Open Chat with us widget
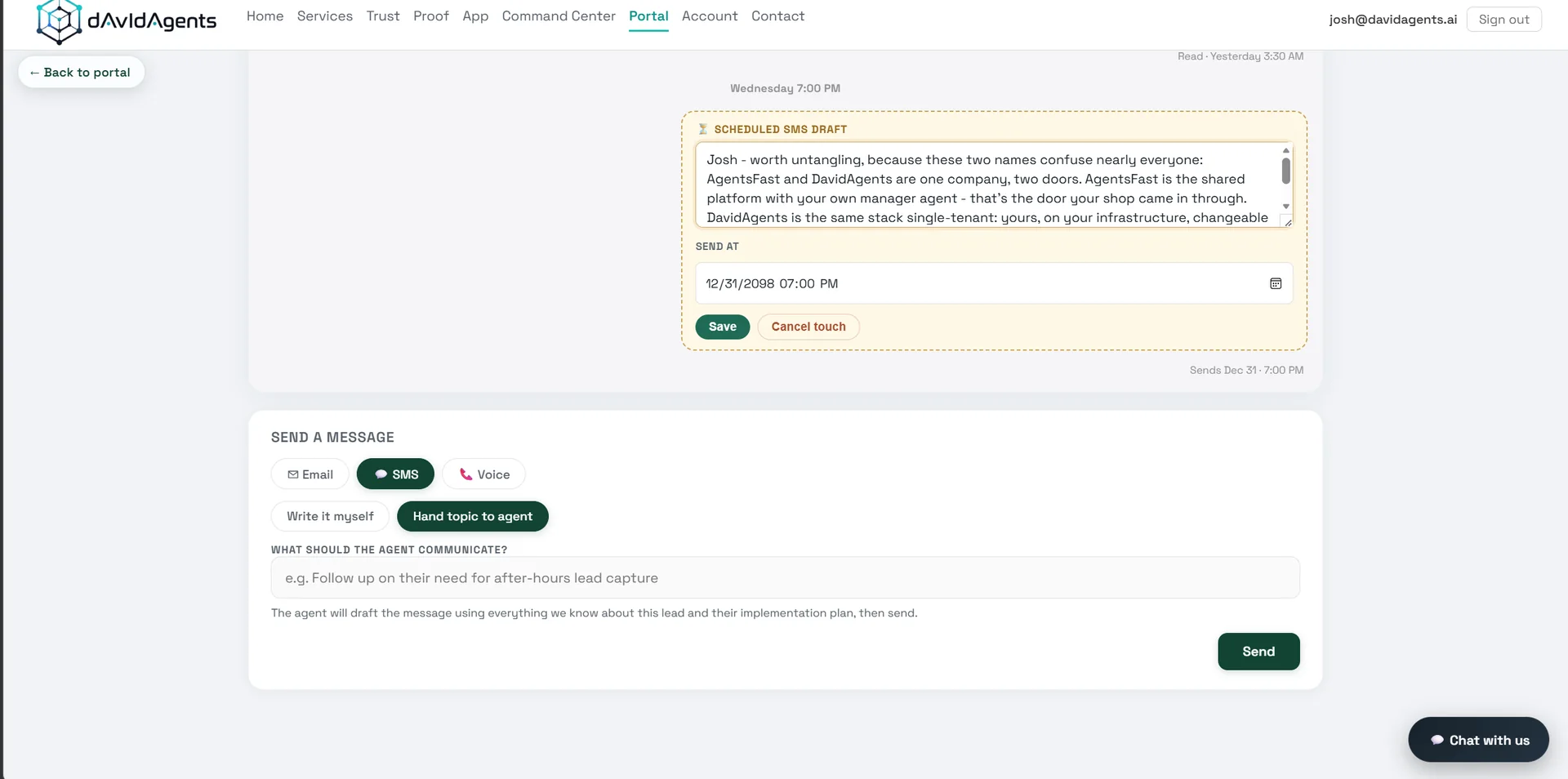The height and width of the screenshot is (779, 1568). click(x=1478, y=740)
